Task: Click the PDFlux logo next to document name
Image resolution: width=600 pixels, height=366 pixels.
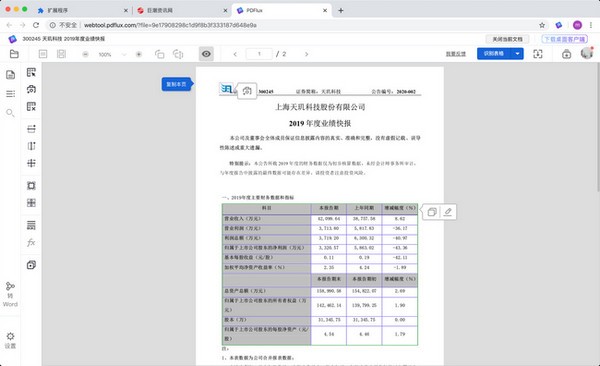Action: coord(13,39)
